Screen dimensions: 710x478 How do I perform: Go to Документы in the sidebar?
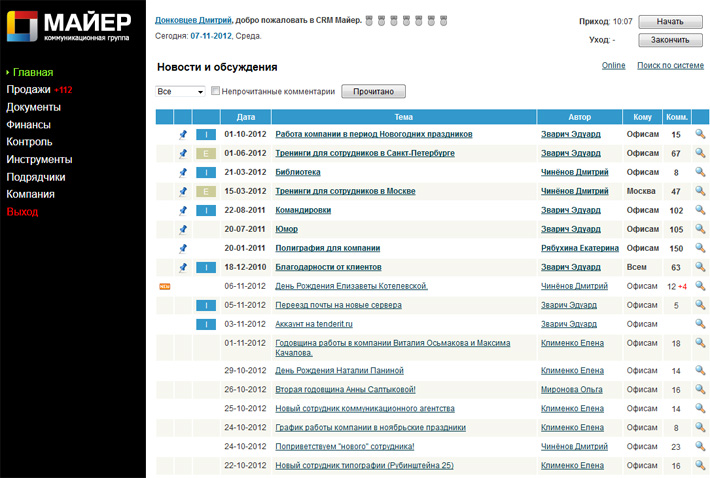point(33,107)
